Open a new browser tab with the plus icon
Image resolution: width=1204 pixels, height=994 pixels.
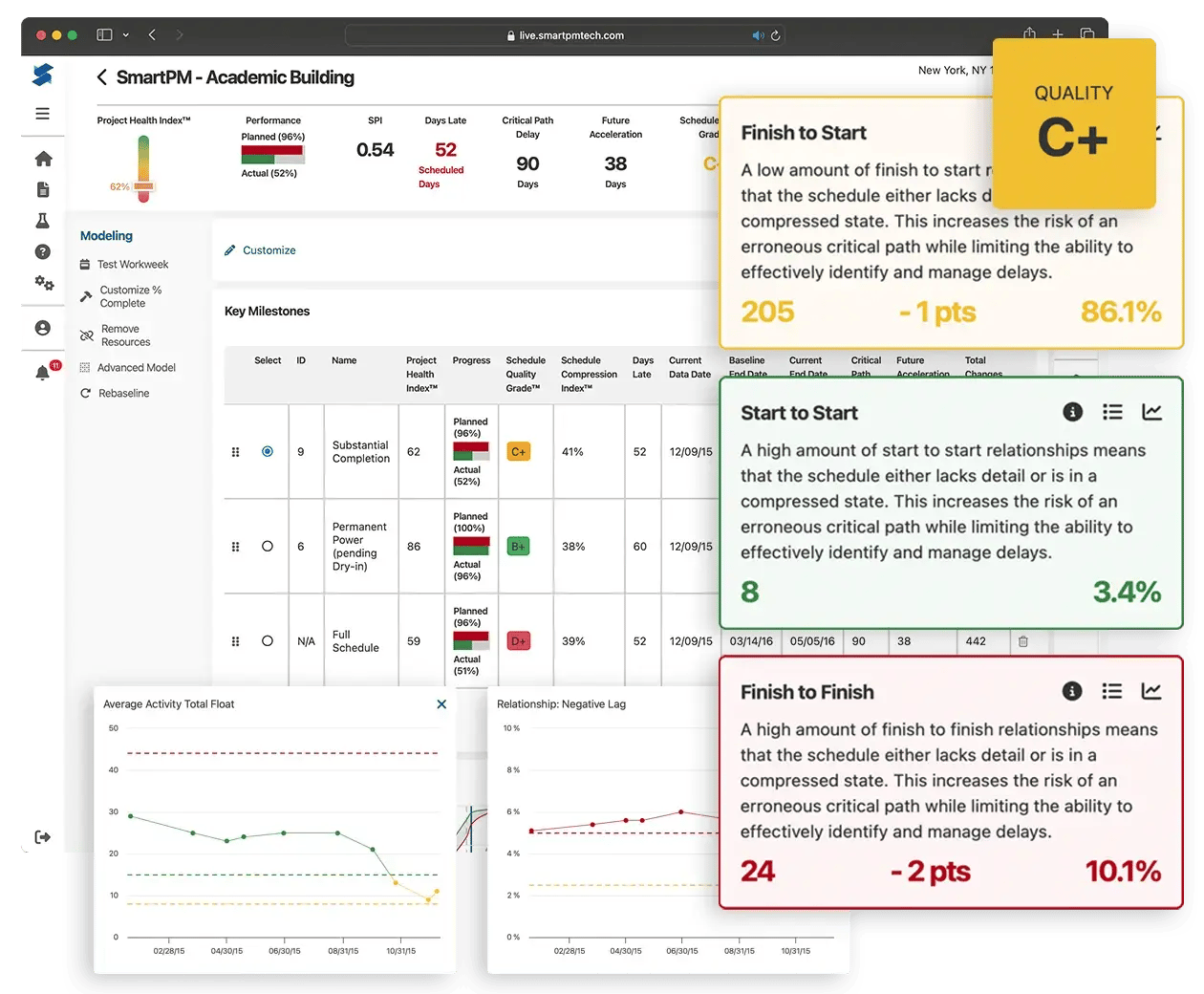pos(1058,34)
